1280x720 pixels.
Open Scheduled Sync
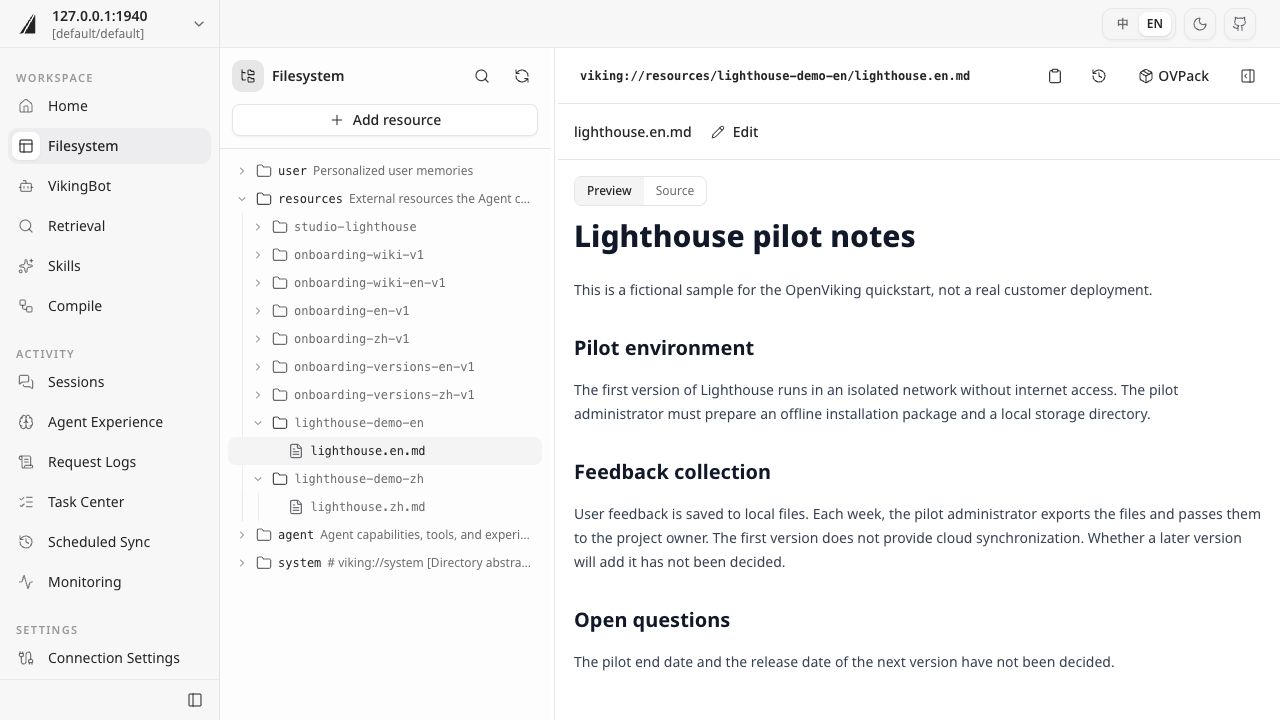tap(110, 542)
